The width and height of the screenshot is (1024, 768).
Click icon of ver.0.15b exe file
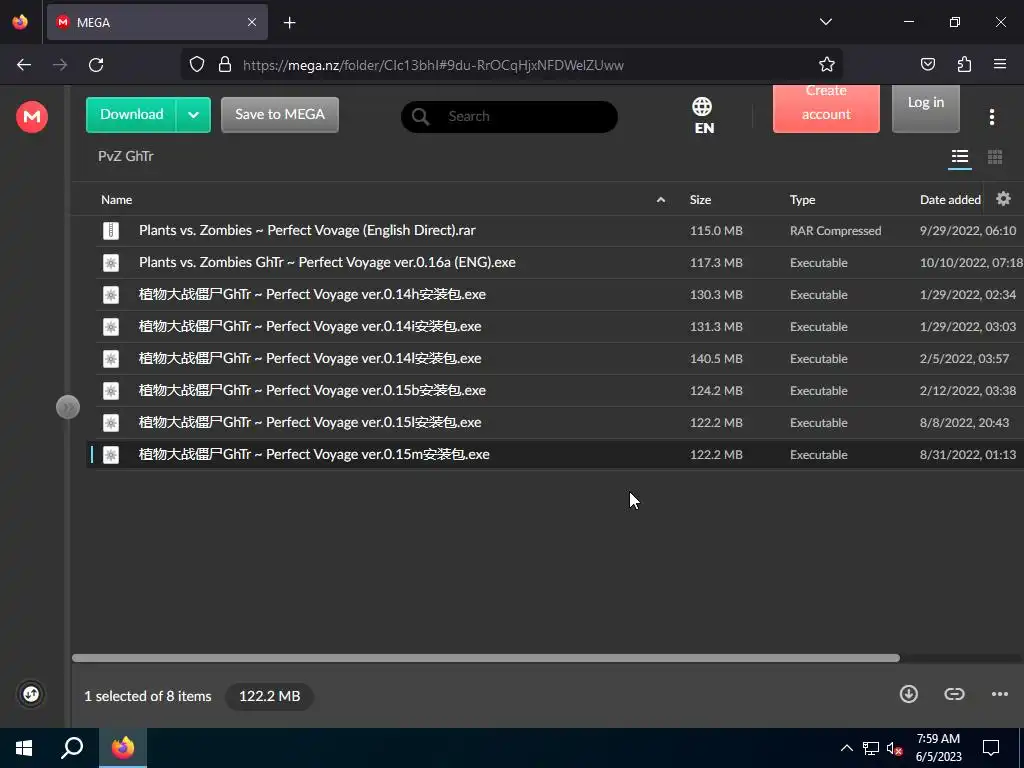click(x=111, y=391)
